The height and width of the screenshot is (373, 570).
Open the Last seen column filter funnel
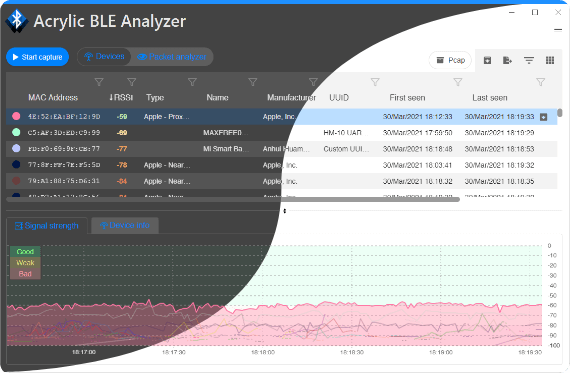click(x=541, y=82)
